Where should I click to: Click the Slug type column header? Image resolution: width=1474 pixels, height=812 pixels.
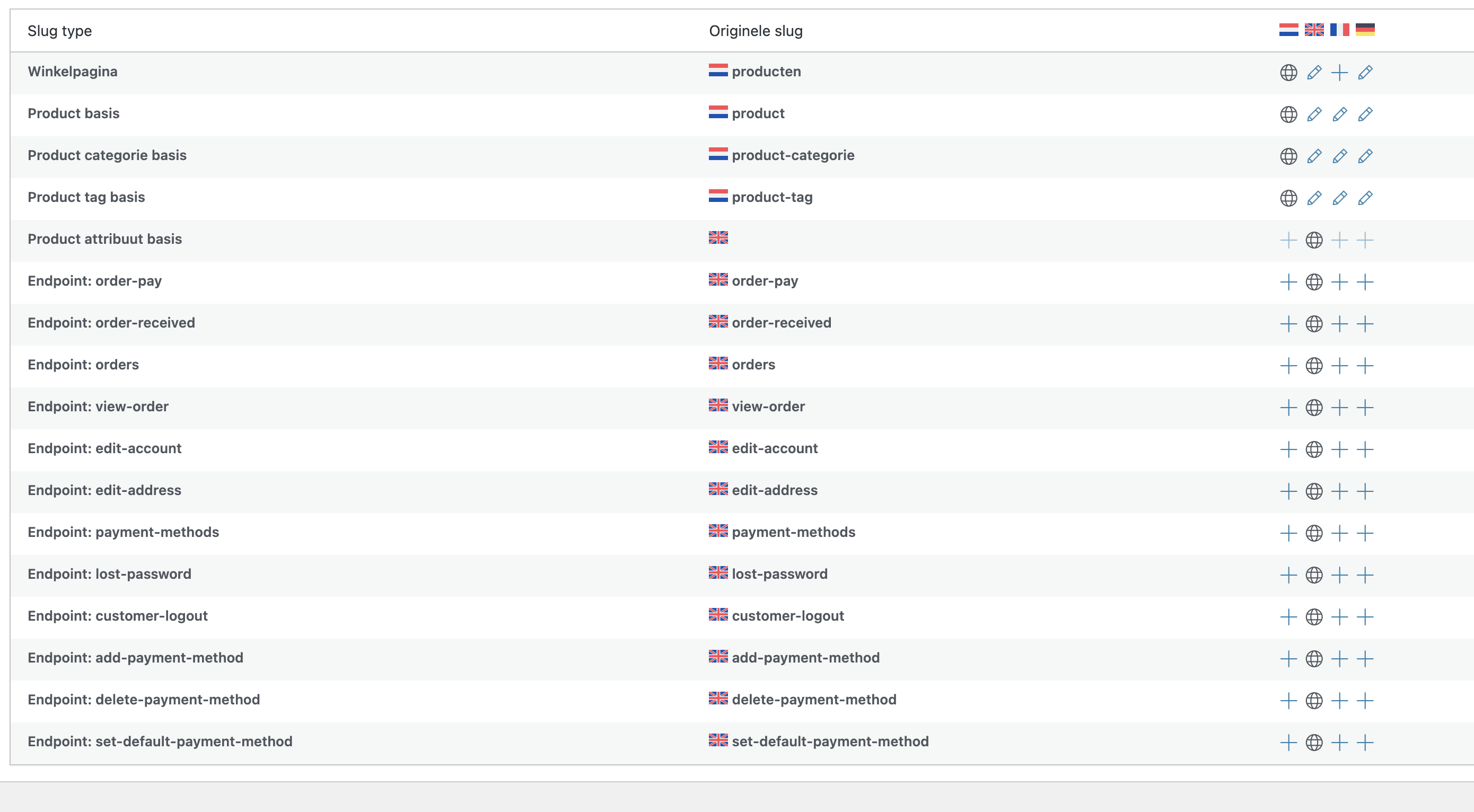59,31
